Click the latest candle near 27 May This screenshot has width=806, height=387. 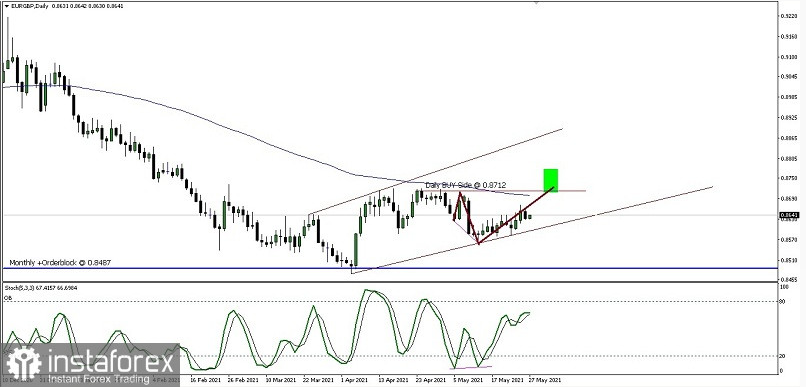click(x=530, y=216)
